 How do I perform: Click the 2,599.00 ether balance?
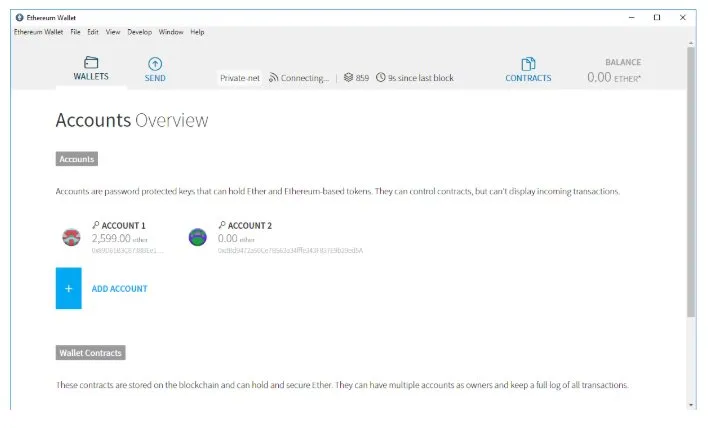click(x=120, y=238)
